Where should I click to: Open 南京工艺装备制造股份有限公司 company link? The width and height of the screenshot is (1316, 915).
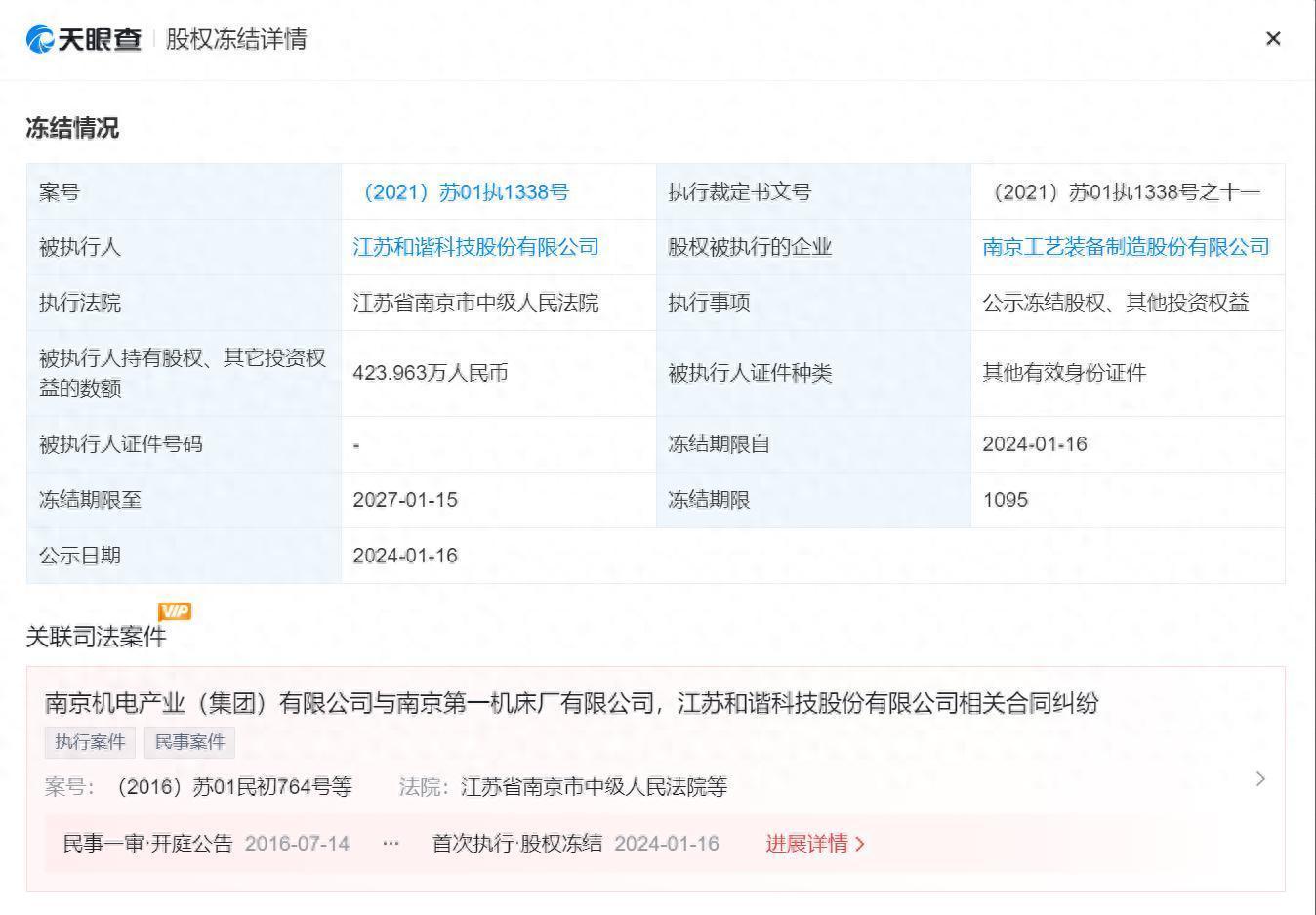pos(1126,248)
